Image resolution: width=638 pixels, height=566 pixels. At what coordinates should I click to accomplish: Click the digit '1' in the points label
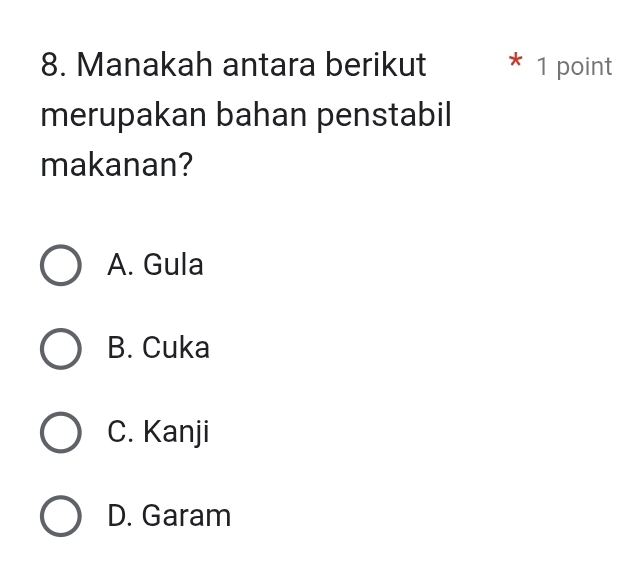(x=542, y=67)
